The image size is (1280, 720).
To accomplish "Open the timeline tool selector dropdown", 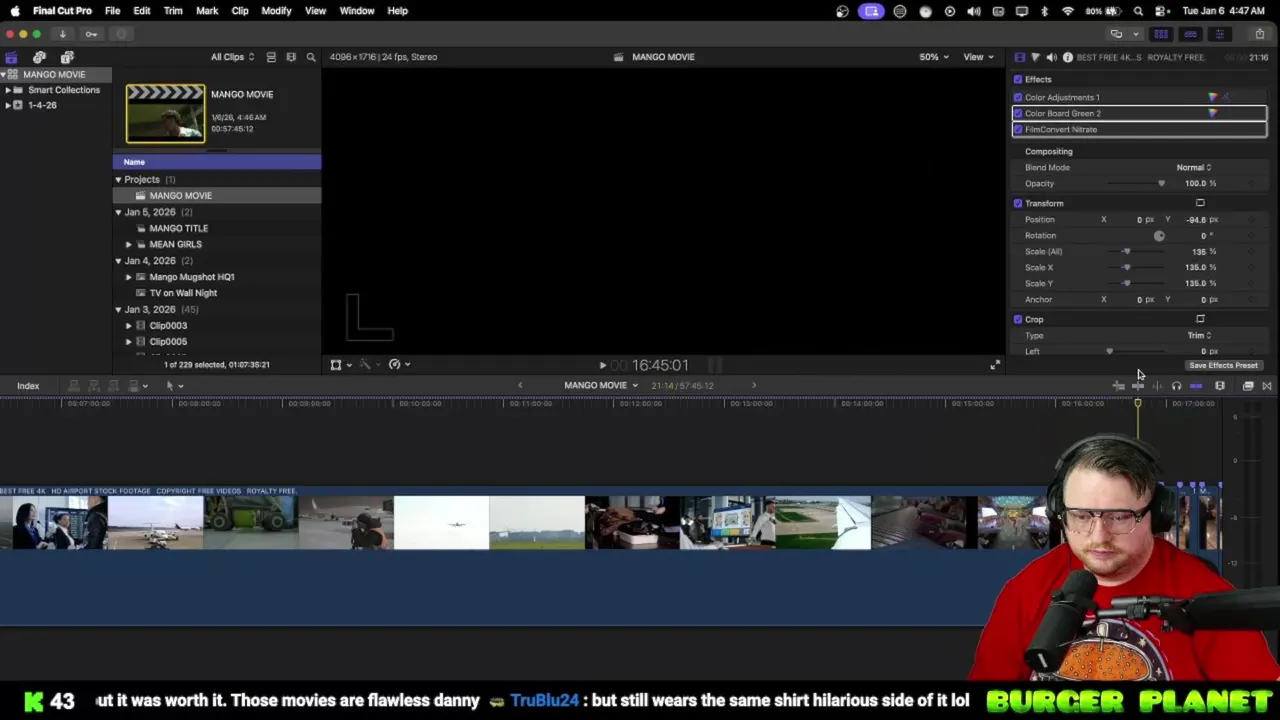I will click(x=174, y=386).
